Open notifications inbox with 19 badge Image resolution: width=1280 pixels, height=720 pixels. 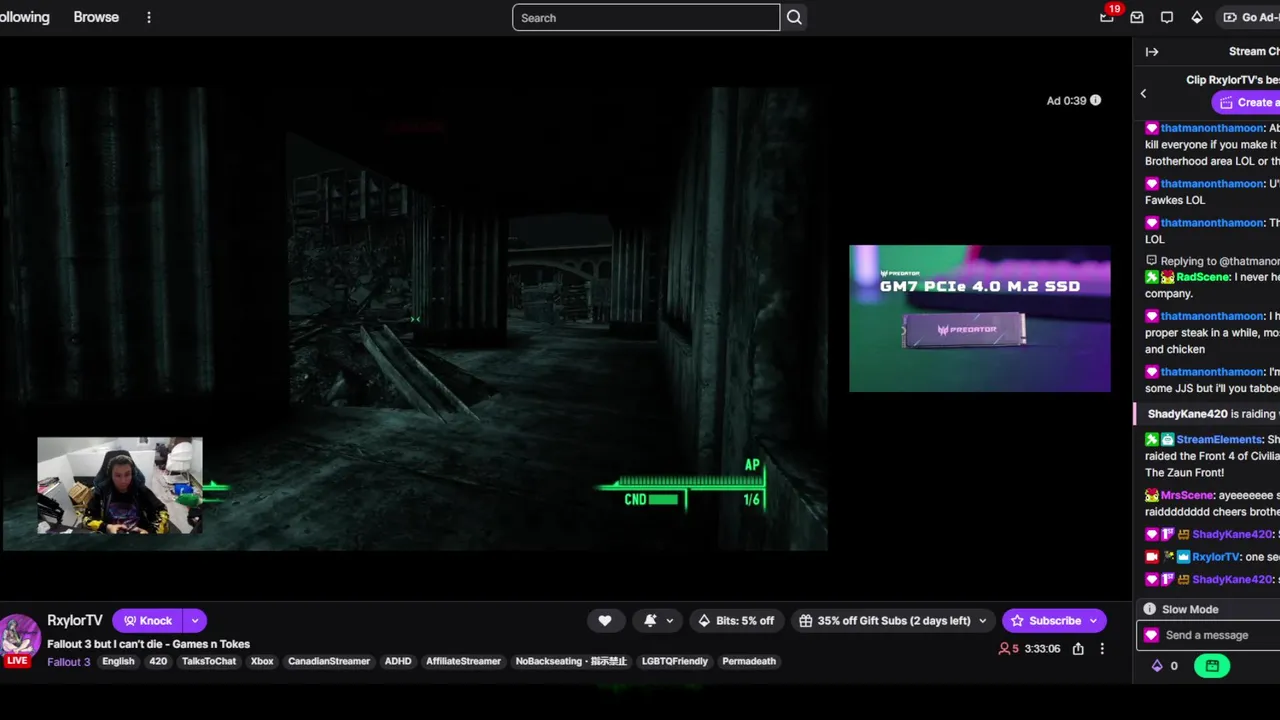click(1107, 17)
